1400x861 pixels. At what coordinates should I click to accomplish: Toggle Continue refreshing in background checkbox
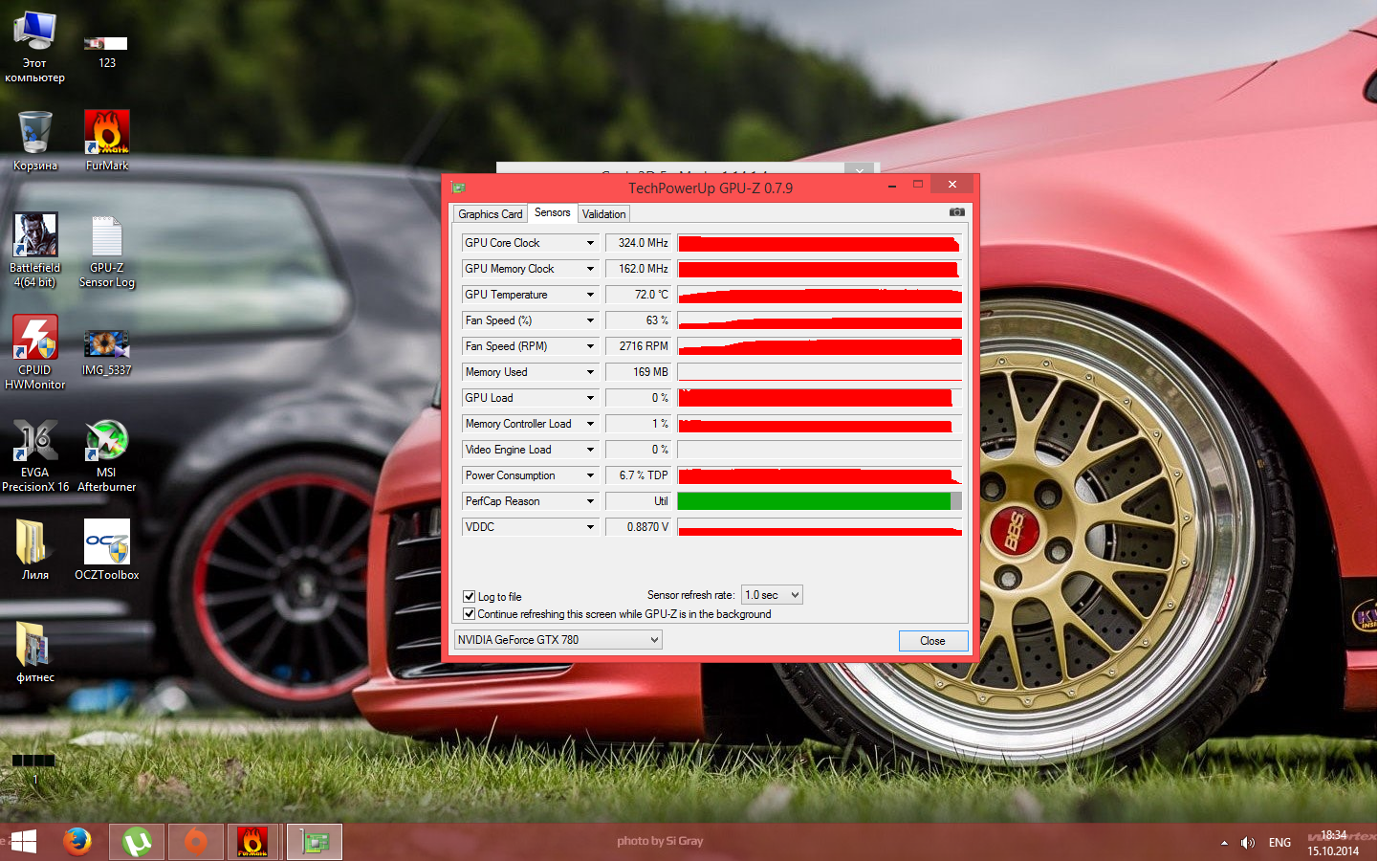tap(469, 614)
